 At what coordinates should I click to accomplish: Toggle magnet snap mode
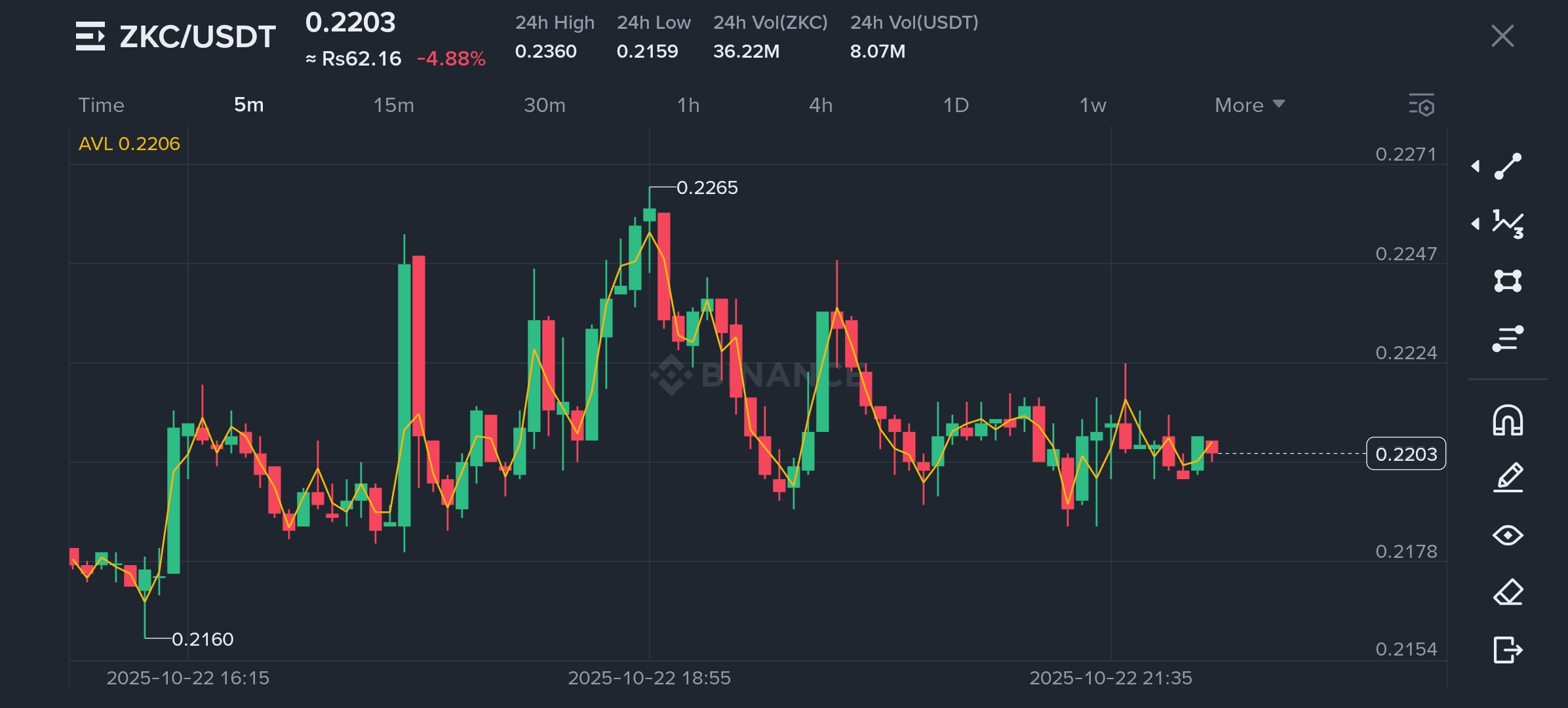[x=1508, y=420]
